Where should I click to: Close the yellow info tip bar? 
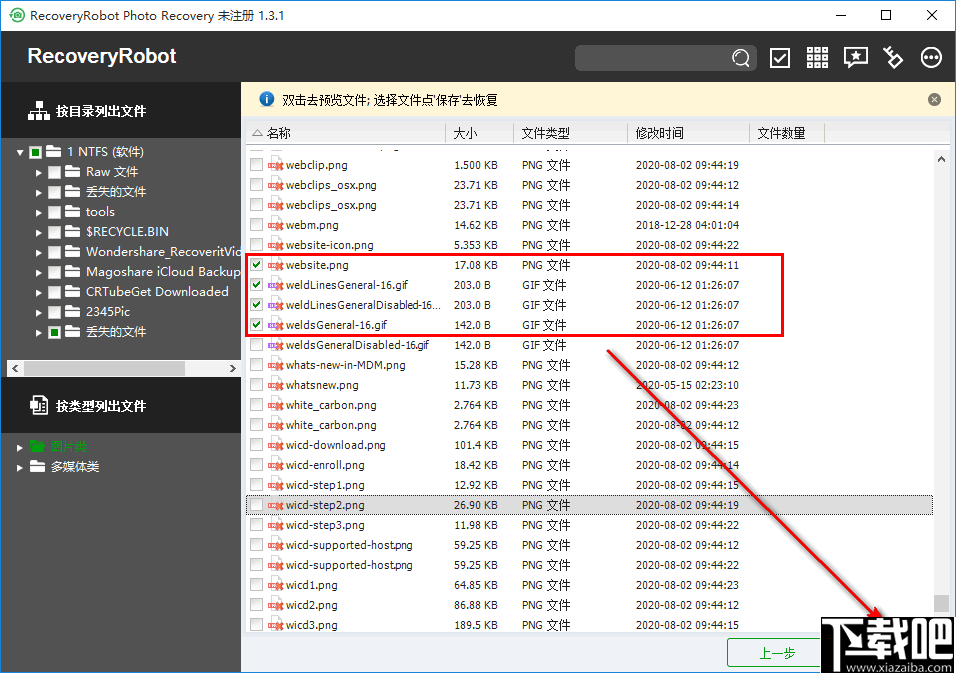[x=934, y=99]
